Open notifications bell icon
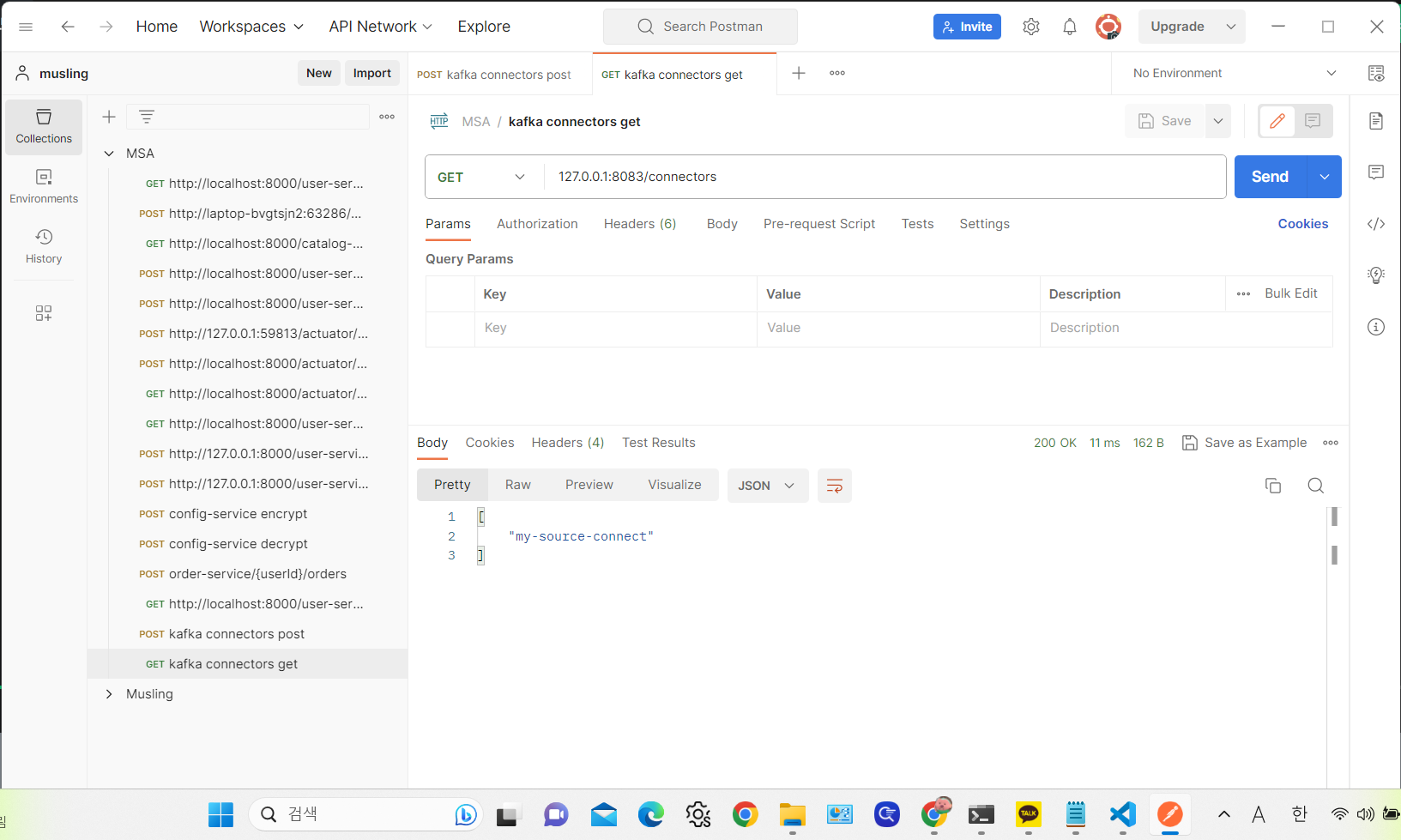The height and width of the screenshot is (840, 1401). click(1070, 27)
